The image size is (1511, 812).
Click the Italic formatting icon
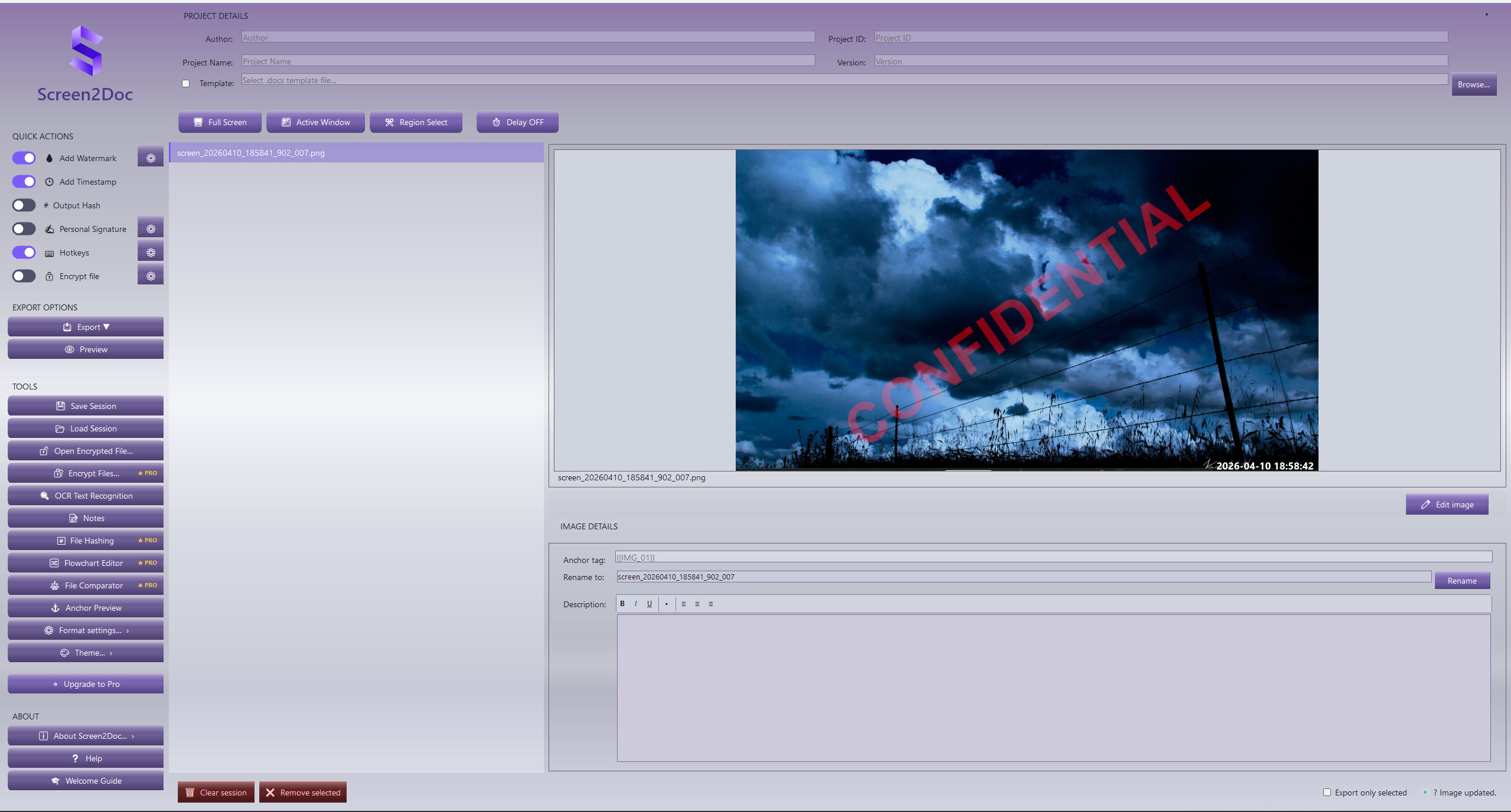(x=636, y=604)
